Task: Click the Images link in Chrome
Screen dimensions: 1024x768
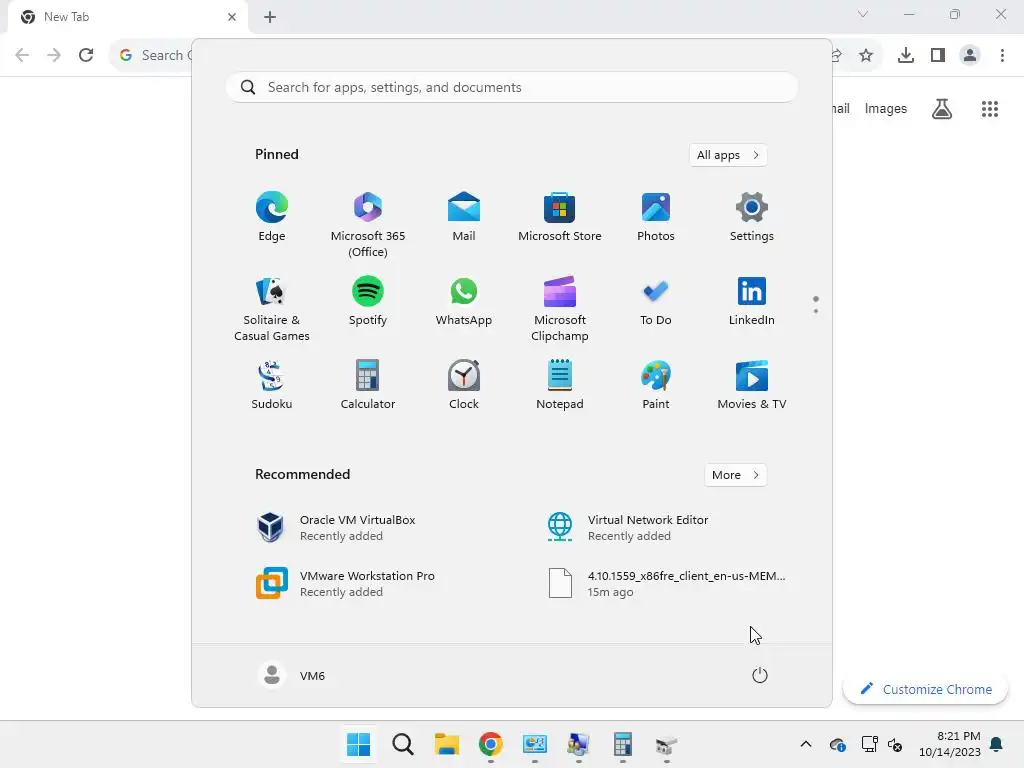Action: (886, 108)
